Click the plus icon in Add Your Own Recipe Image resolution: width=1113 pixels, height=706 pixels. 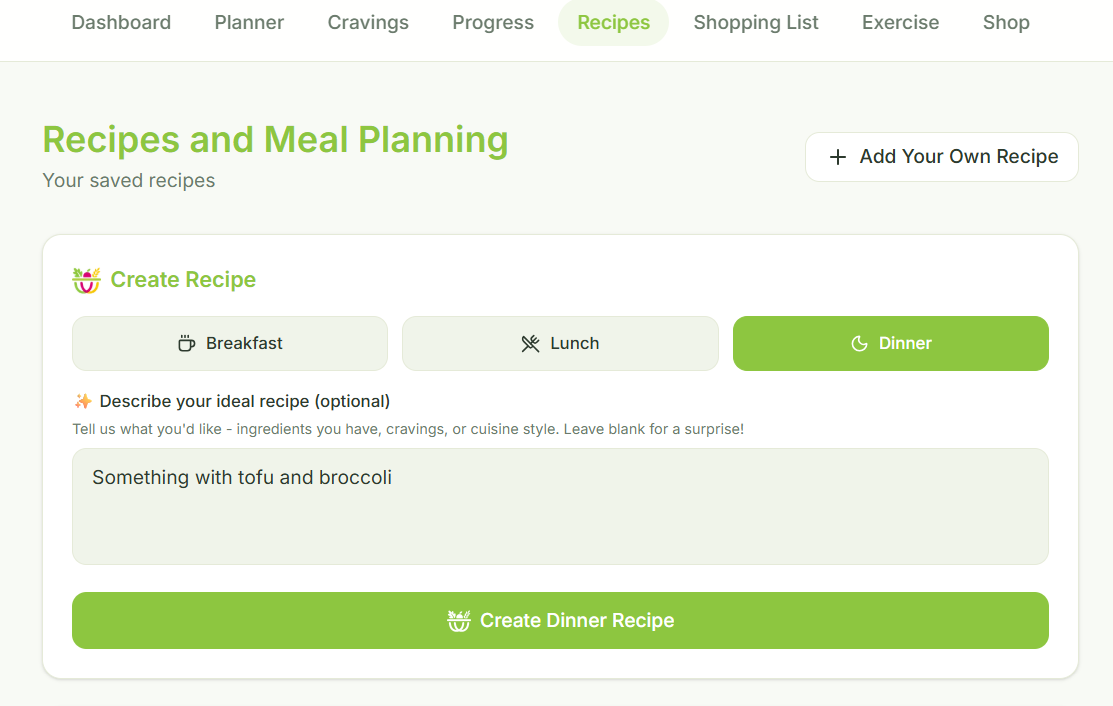click(837, 157)
